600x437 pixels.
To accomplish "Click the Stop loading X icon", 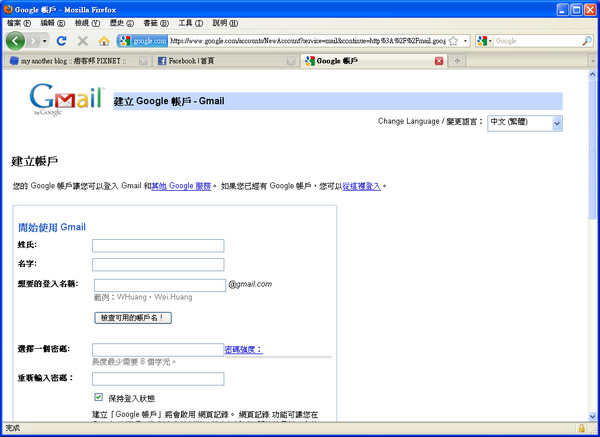I will [x=83, y=41].
